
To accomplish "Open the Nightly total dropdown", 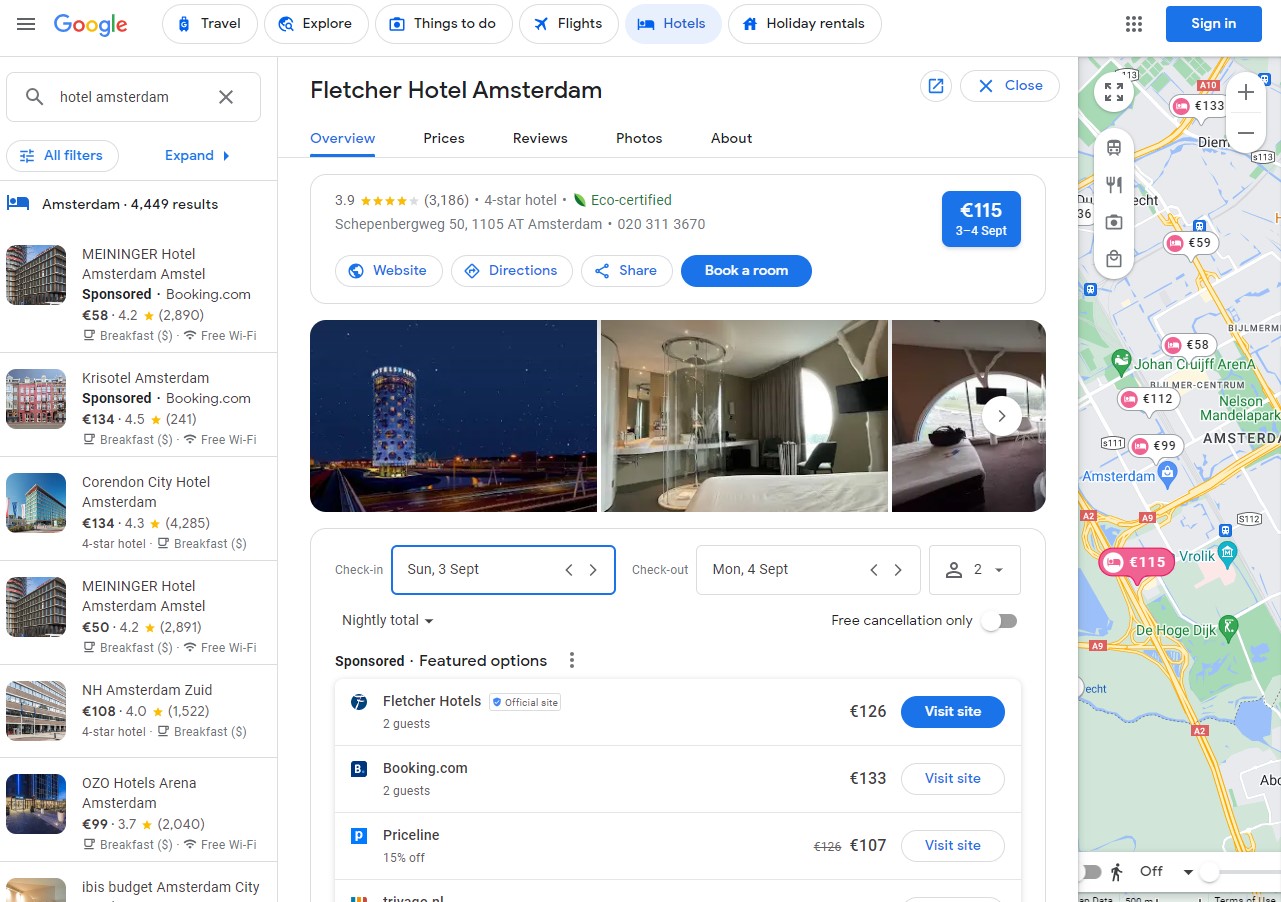I will (x=388, y=620).
